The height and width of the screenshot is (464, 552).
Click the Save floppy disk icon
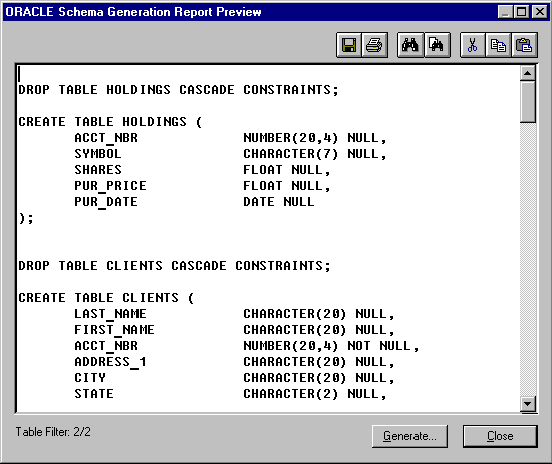click(349, 45)
